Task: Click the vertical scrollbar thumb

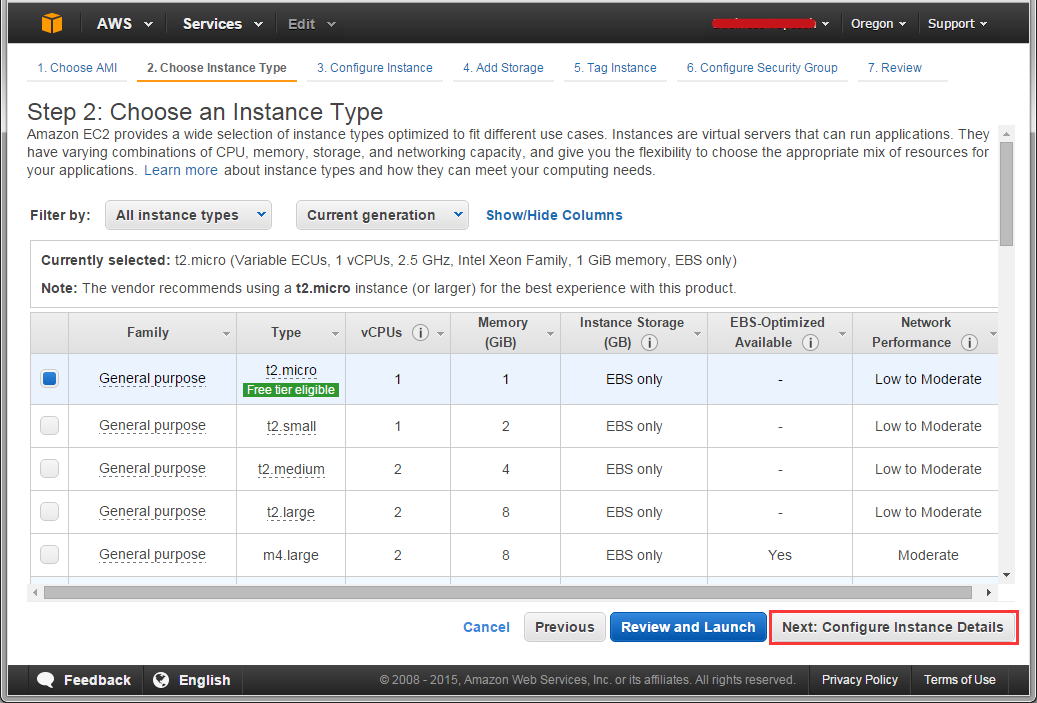Action: [1006, 193]
